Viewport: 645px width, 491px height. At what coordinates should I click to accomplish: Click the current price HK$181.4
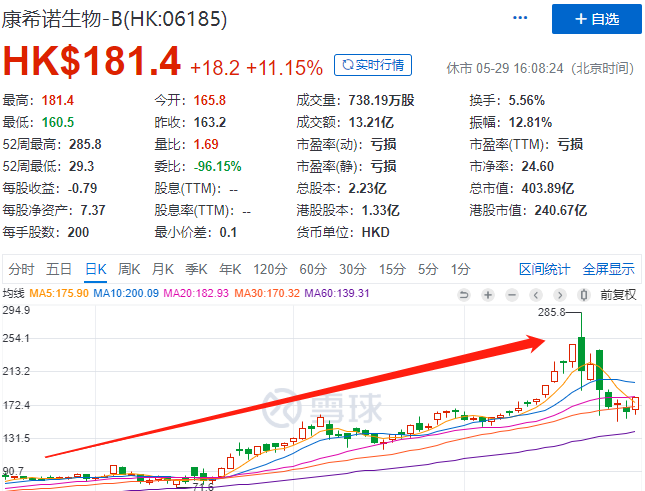pos(92,61)
